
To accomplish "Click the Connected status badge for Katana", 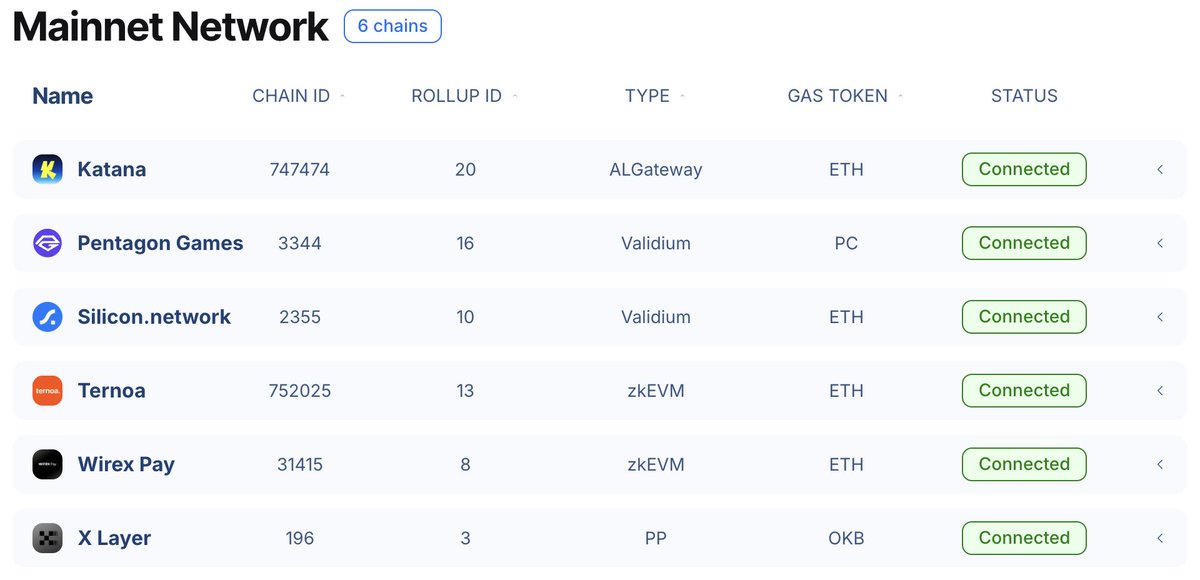I will 1024,169.
